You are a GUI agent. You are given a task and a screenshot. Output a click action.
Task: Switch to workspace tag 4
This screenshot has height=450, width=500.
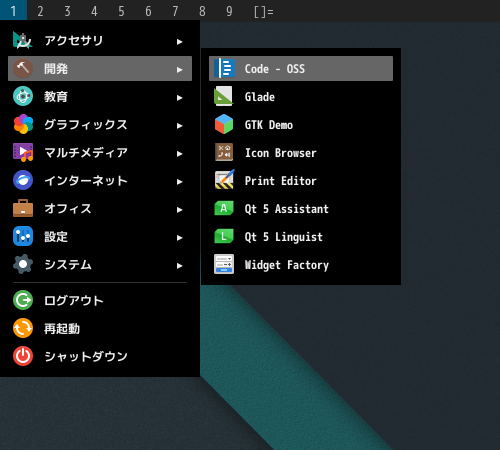click(94, 11)
